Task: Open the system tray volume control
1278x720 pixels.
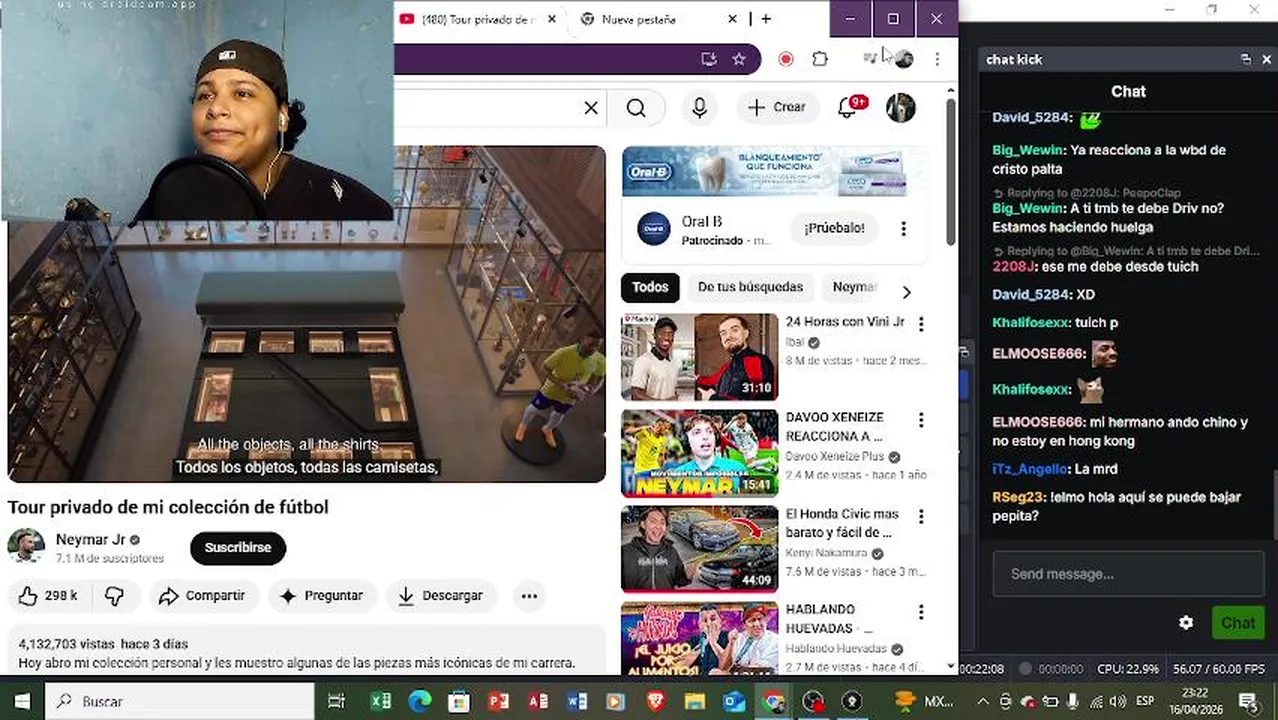Action: point(1117,701)
